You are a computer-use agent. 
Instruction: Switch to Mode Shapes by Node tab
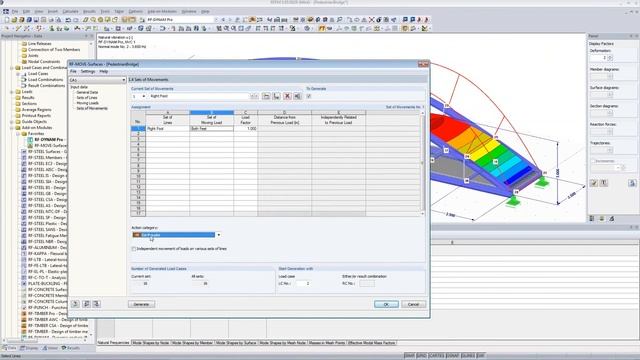click(x=151, y=343)
